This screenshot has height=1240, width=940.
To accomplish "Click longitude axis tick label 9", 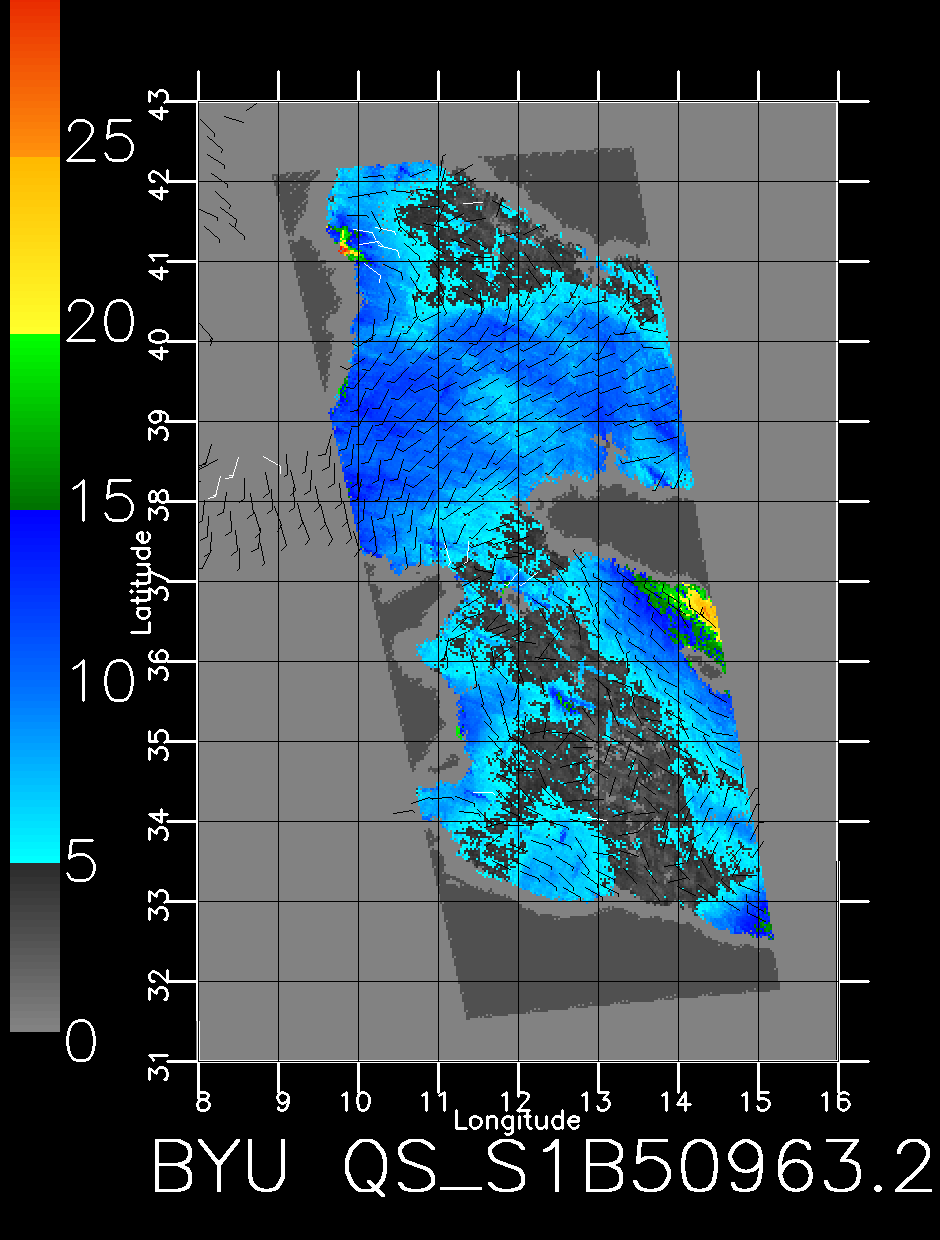I will tap(284, 1101).
